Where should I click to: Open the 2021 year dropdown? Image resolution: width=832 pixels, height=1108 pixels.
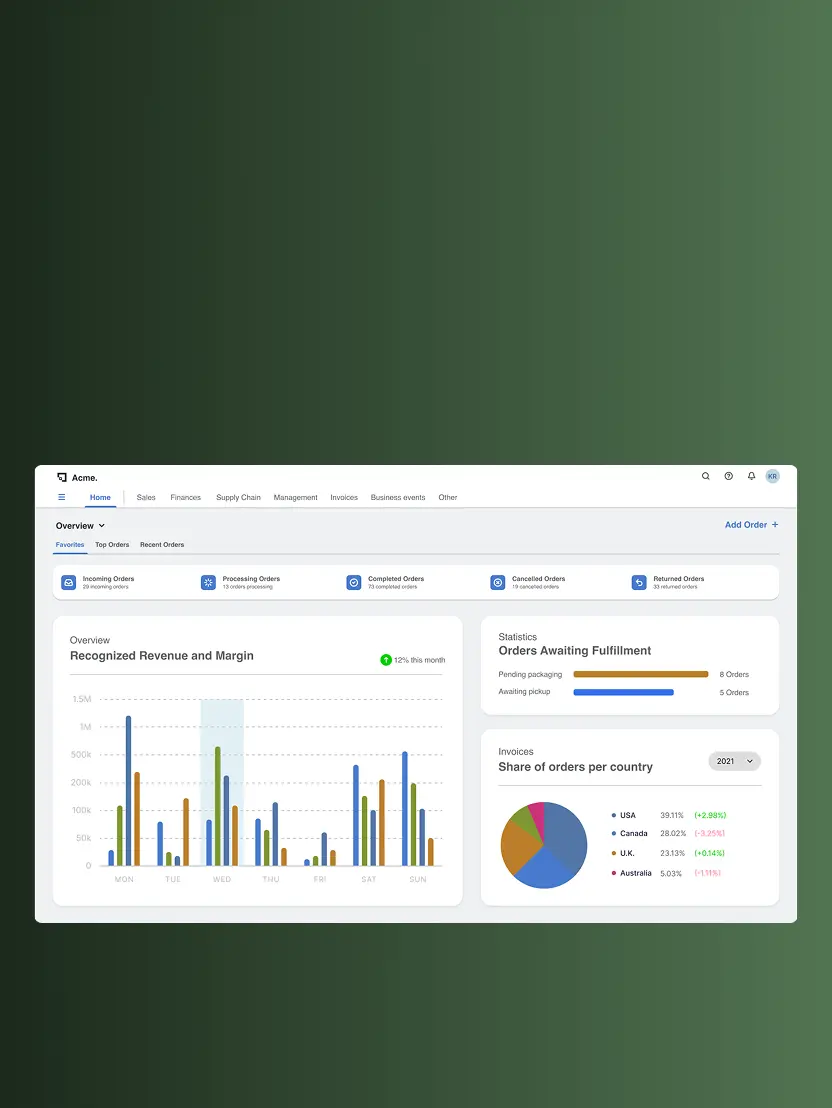click(734, 761)
